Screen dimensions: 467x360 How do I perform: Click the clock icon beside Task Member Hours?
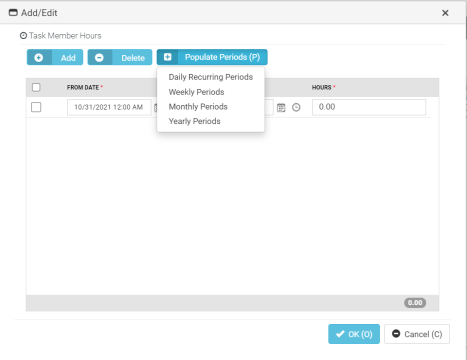pos(23,35)
